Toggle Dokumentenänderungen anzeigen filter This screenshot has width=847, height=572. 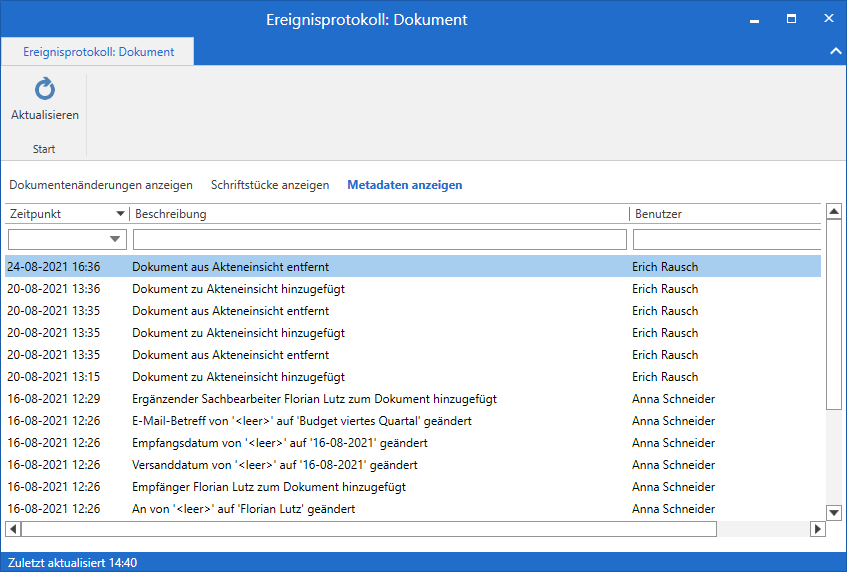[x=101, y=185]
